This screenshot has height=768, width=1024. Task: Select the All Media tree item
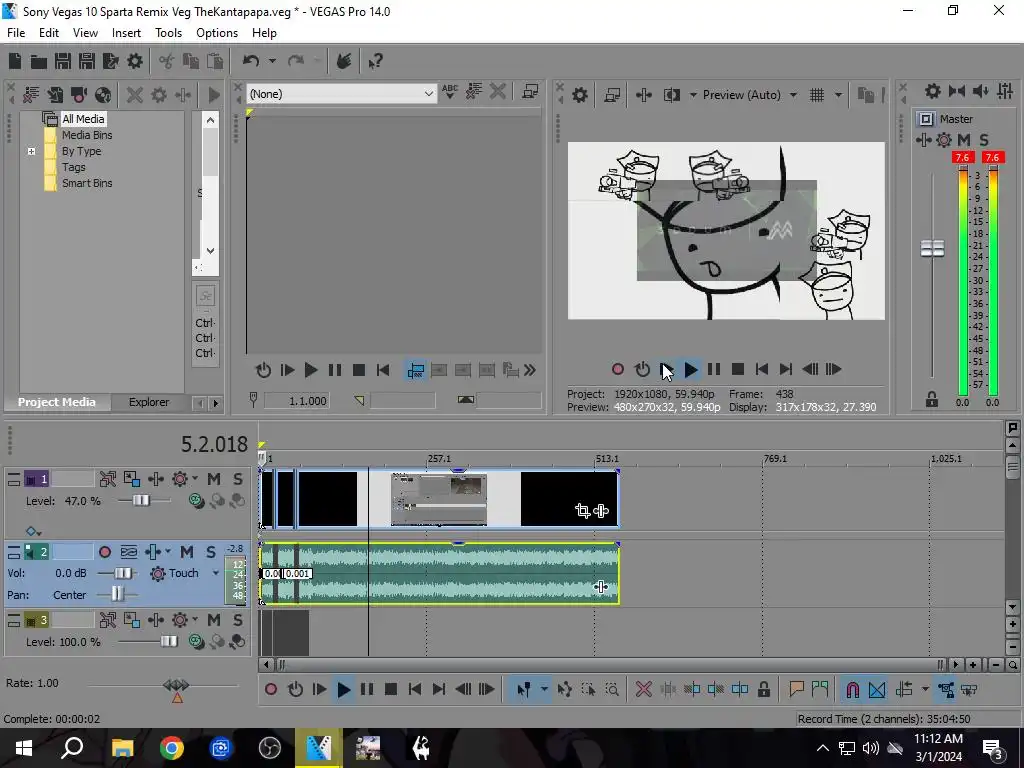coord(83,119)
